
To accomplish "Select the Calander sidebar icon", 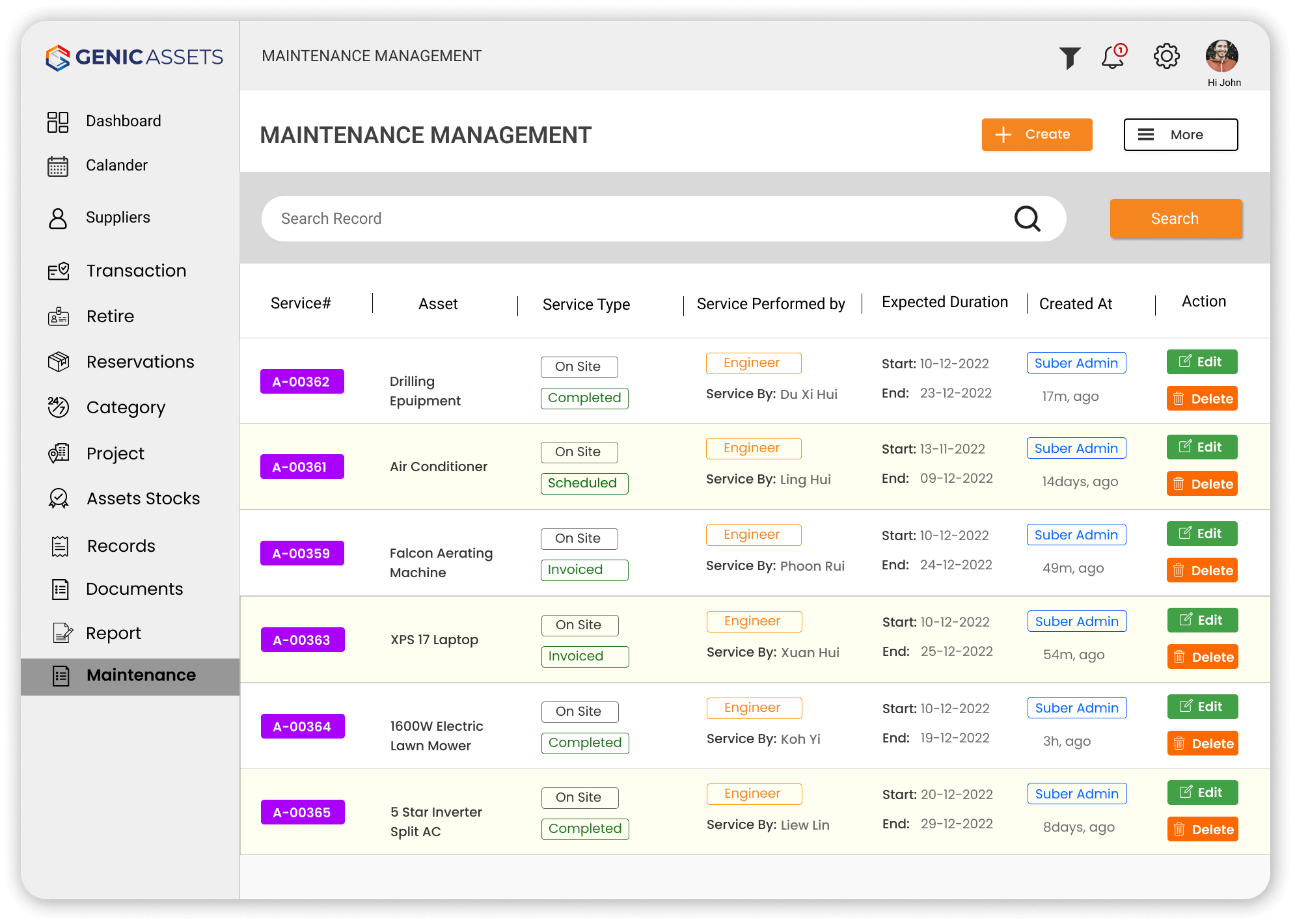I will 58,166.
